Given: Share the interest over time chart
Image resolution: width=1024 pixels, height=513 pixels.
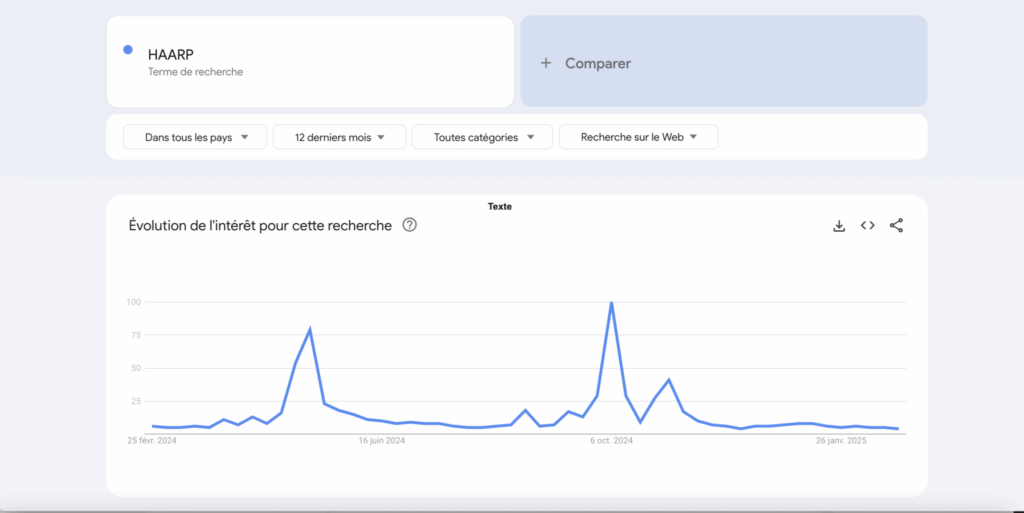Looking at the screenshot, I should (x=896, y=226).
